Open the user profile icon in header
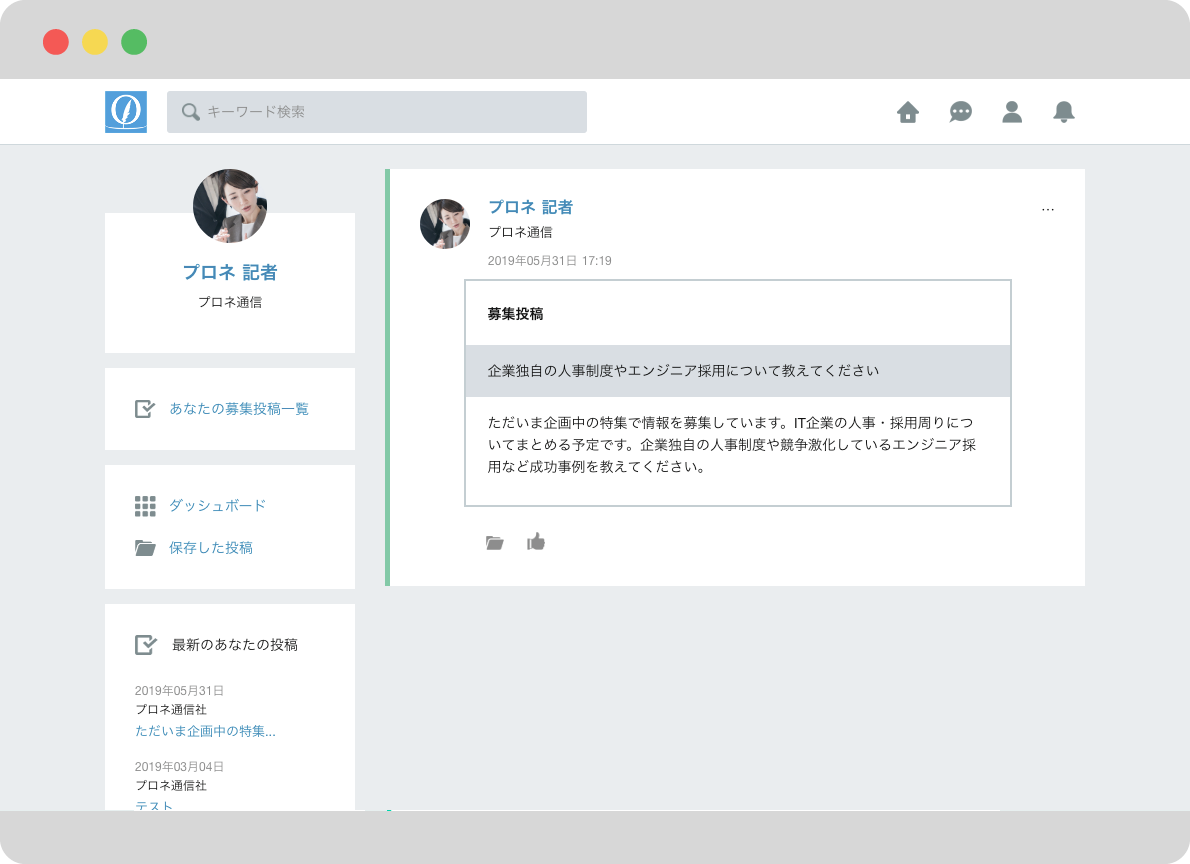This screenshot has width=1190, height=864. pos(1012,112)
